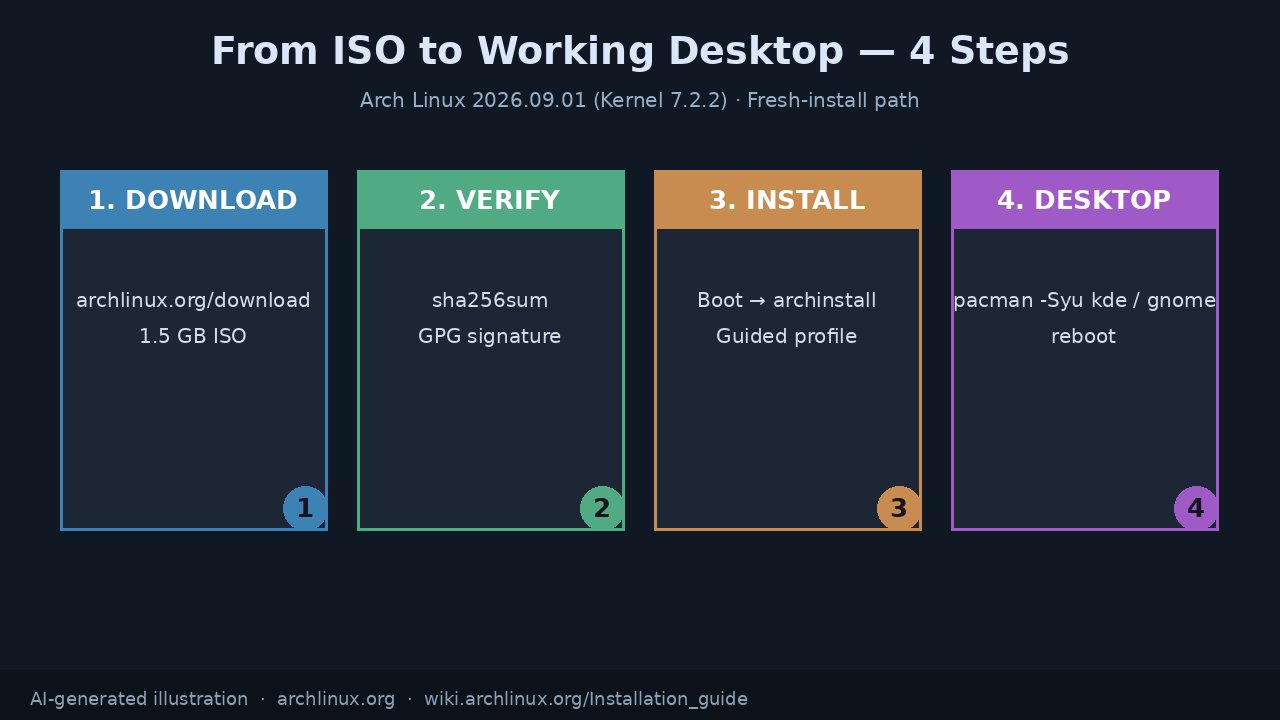Click the "Boot → archinstall" text
Screen dimensions: 1280x720
click(x=787, y=301)
